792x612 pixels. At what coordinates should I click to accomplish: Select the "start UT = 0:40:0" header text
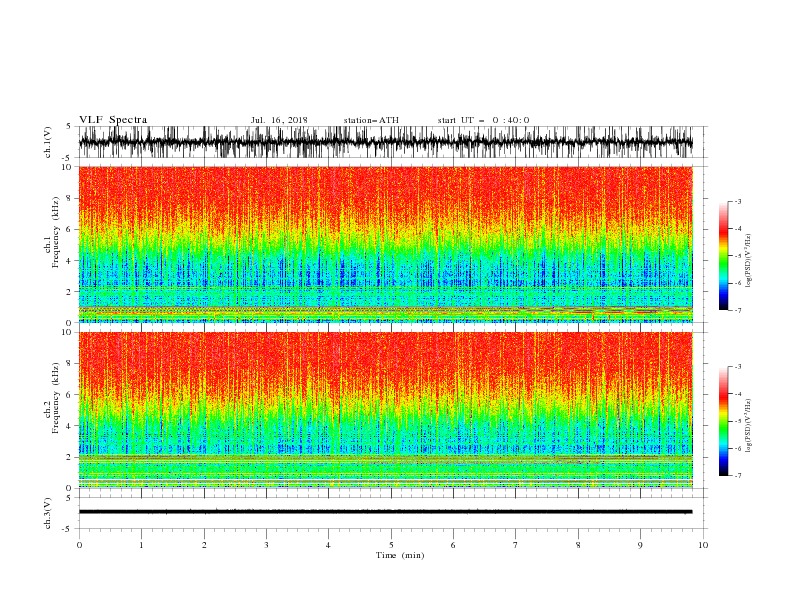tap(483, 120)
